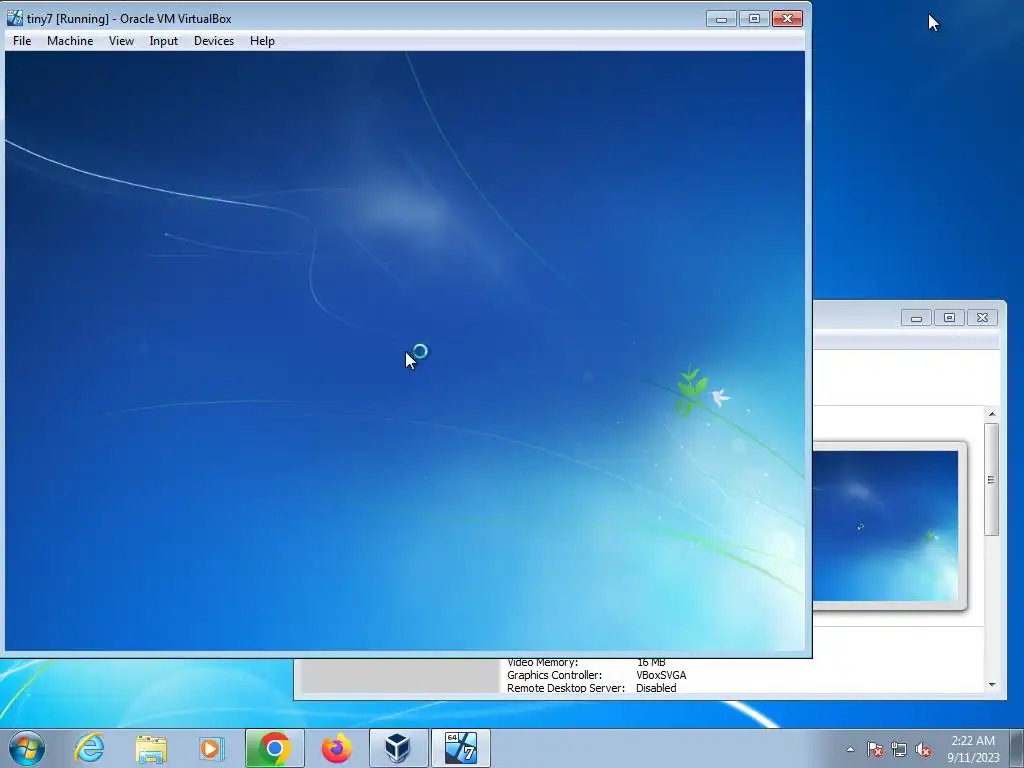Switch to VirtualBox Manager taskbar button
The height and width of the screenshot is (768, 1024).
(398, 748)
